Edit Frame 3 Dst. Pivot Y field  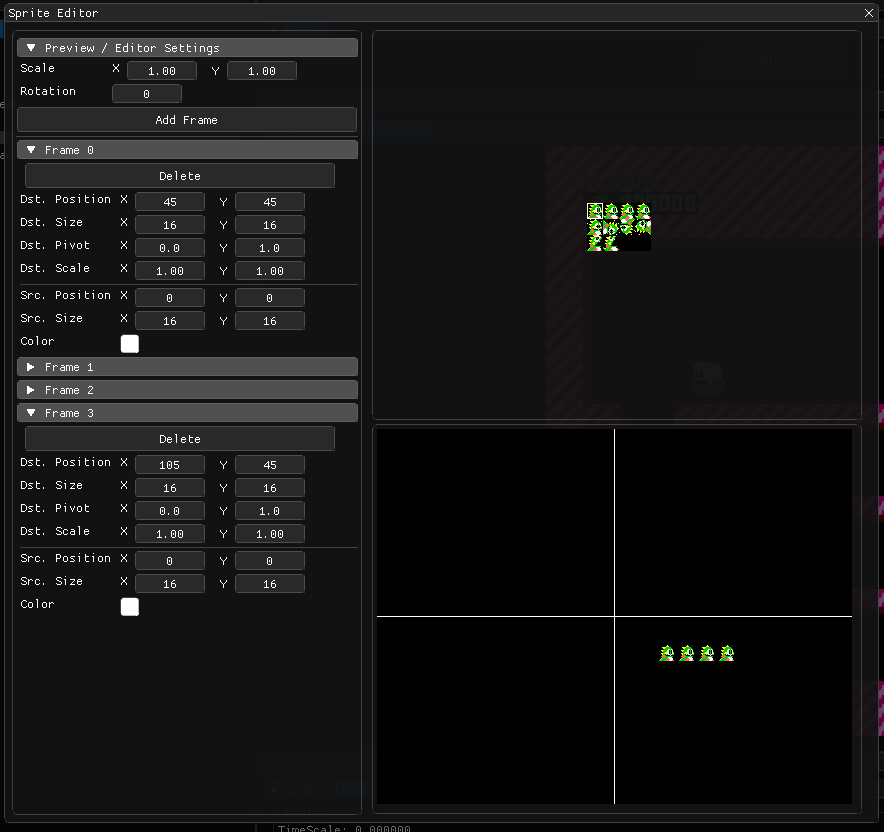269,511
